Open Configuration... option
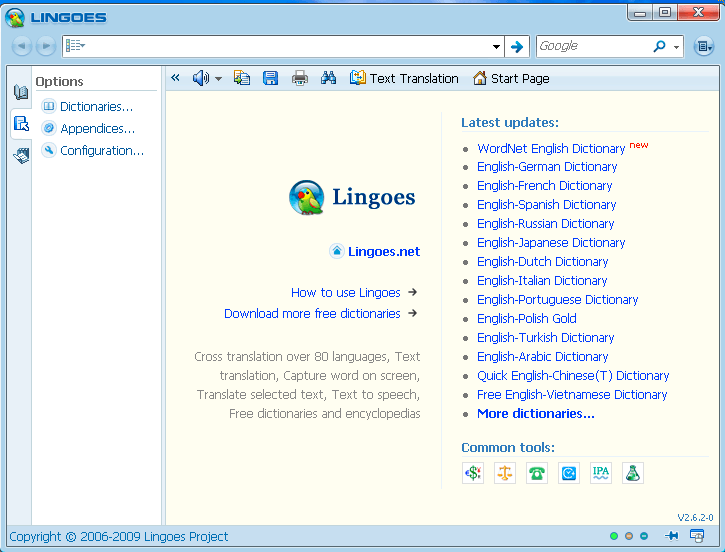 [x=93, y=151]
